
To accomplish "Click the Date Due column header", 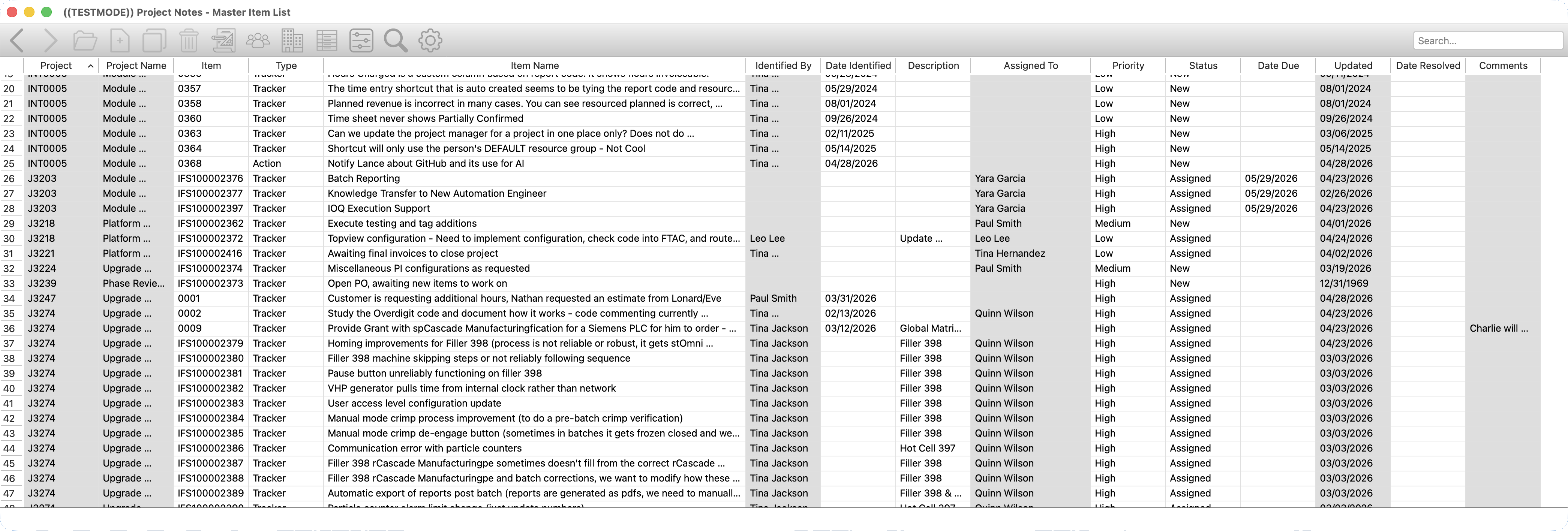I will click(1278, 66).
